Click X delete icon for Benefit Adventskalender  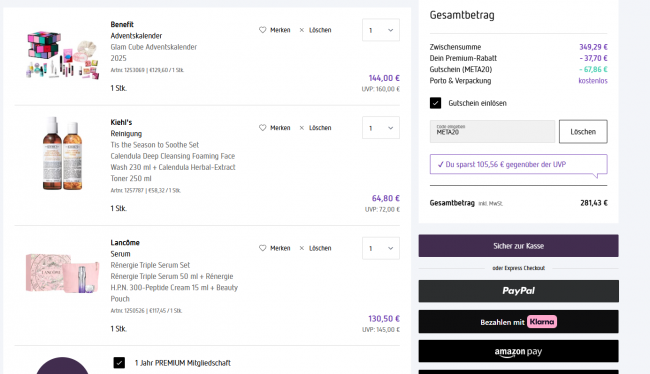(302, 30)
